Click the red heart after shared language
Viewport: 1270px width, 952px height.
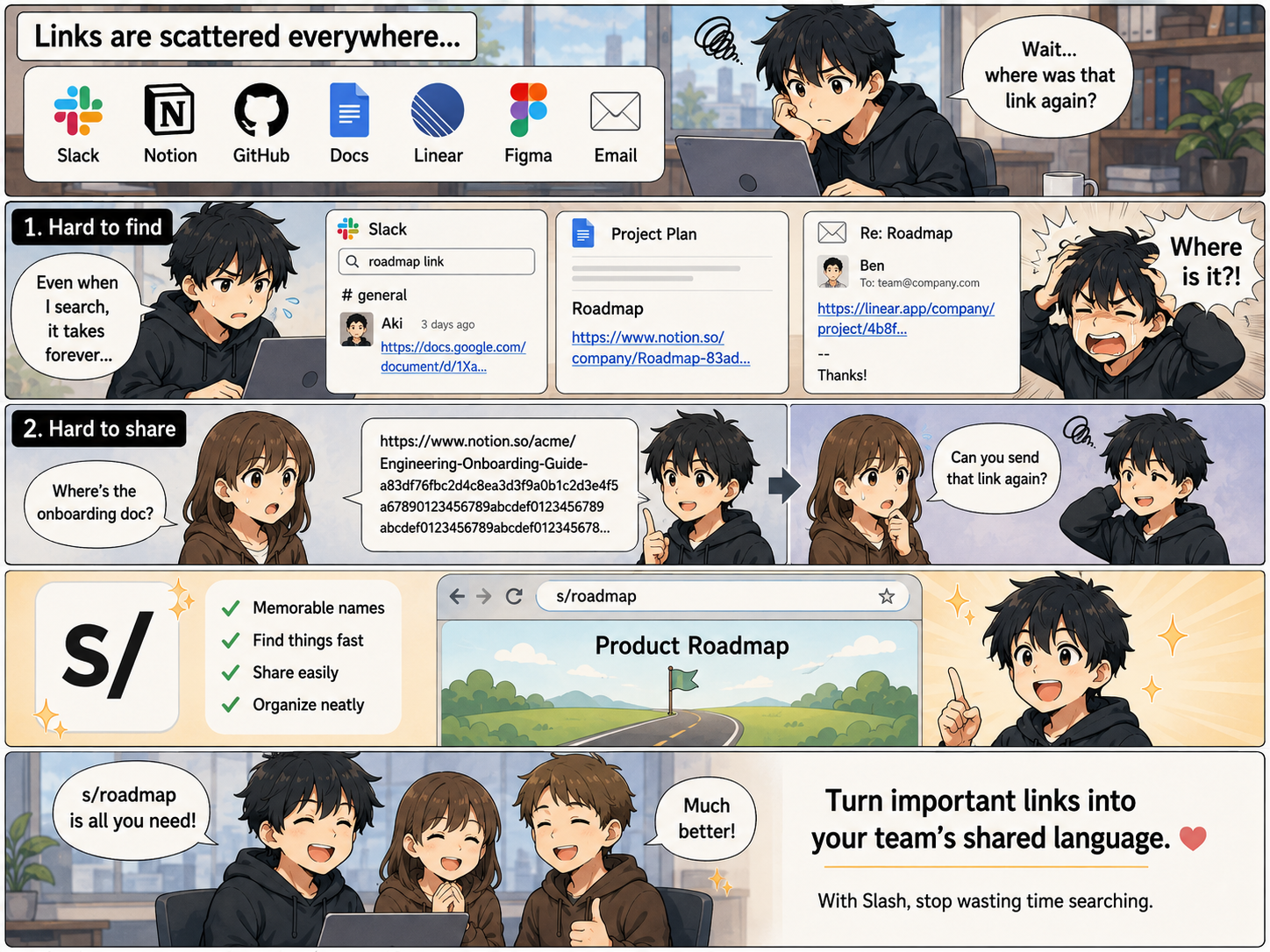pos(1193,838)
